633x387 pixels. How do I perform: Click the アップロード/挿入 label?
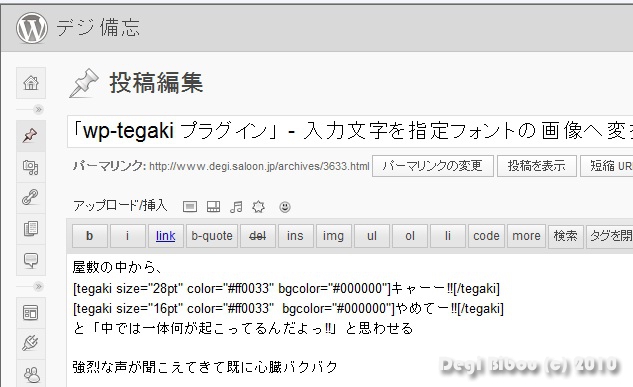point(120,206)
